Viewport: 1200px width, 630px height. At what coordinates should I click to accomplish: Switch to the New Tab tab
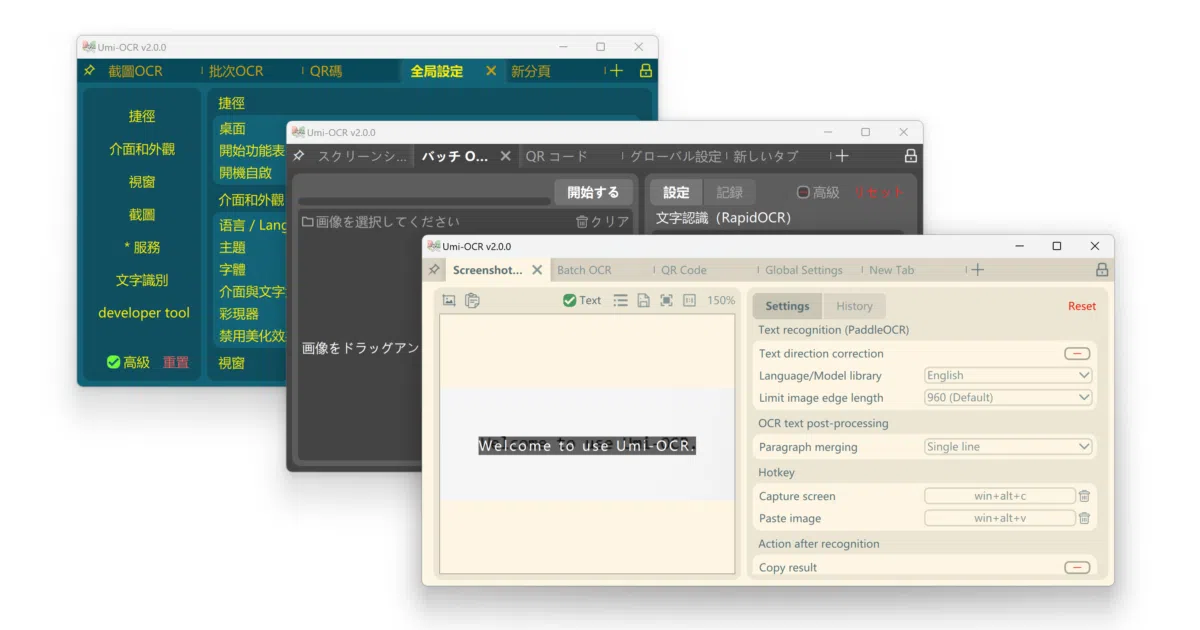click(x=891, y=270)
